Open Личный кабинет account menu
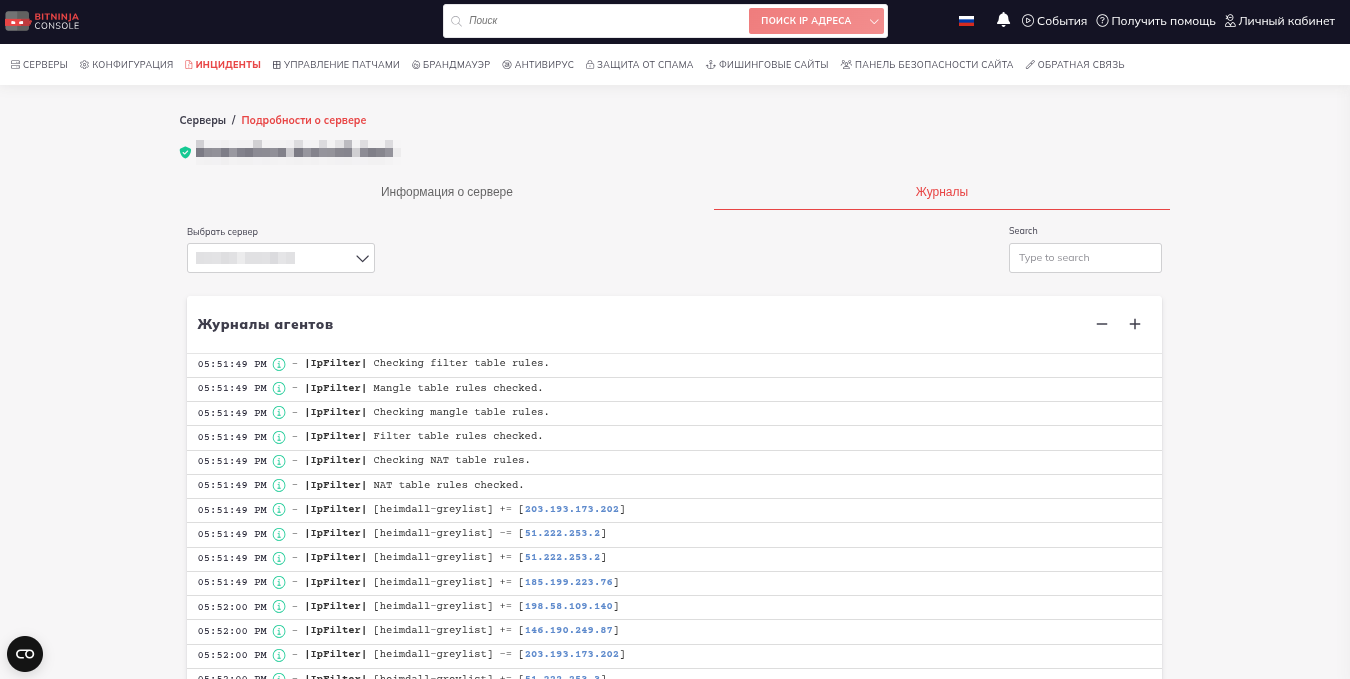 [1279, 21]
